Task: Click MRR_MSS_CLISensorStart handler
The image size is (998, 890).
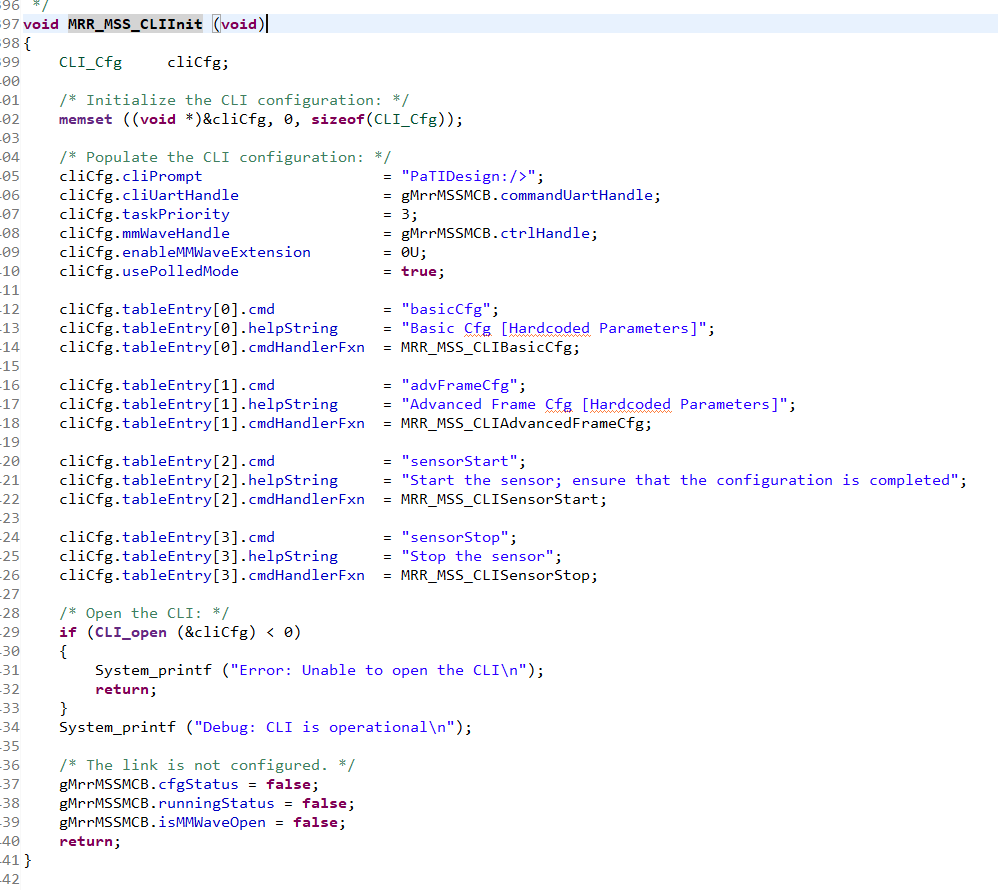Action: click(x=500, y=499)
